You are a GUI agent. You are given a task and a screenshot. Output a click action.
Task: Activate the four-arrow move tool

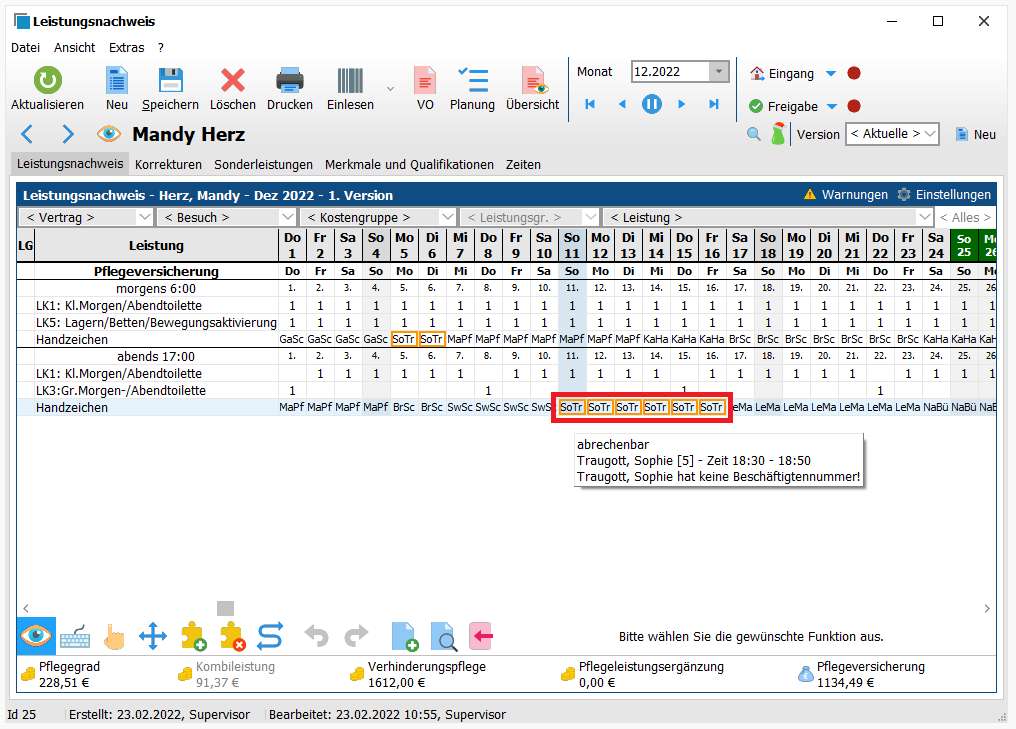click(153, 636)
